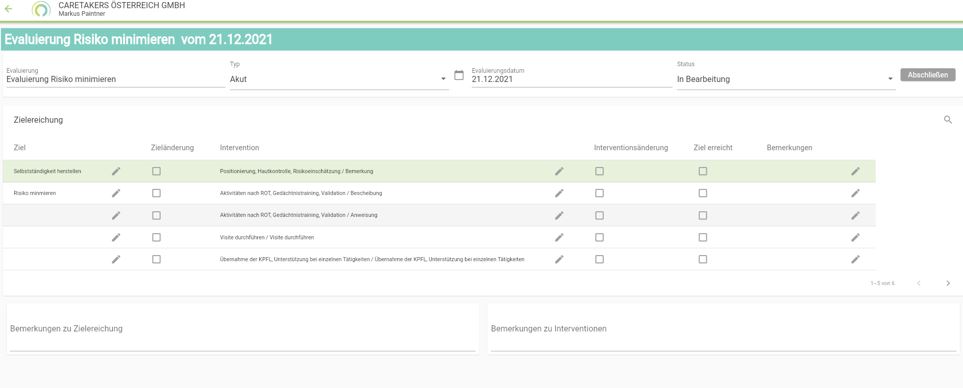This screenshot has height=388, width=963.
Task: Toggle Interventionsänderung checkbox for 'Visite durchführen'
Action: pyautogui.click(x=599, y=237)
